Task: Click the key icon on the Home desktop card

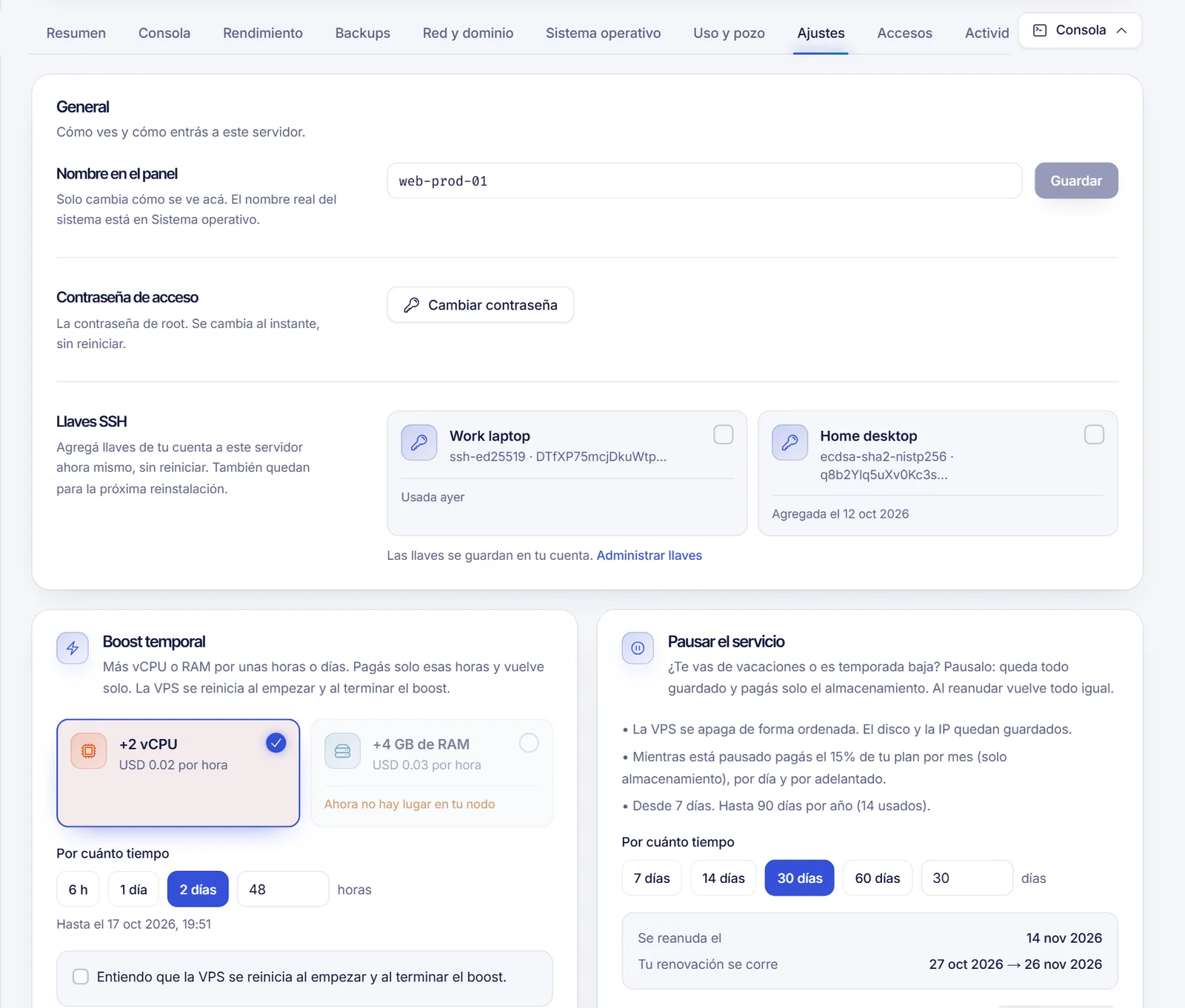Action: pyautogui.click(x=790, y=443)
